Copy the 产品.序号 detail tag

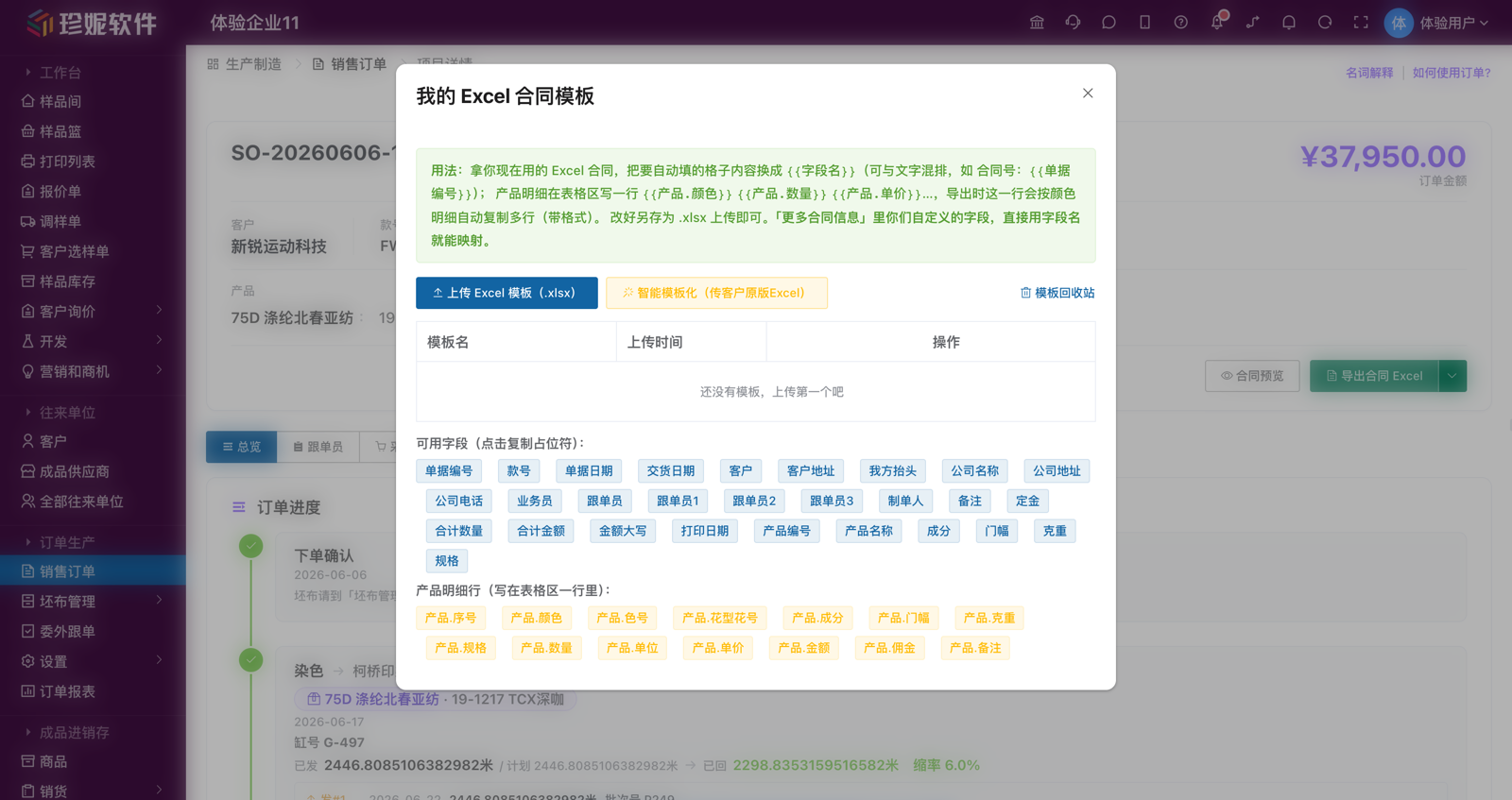point(451,619)
